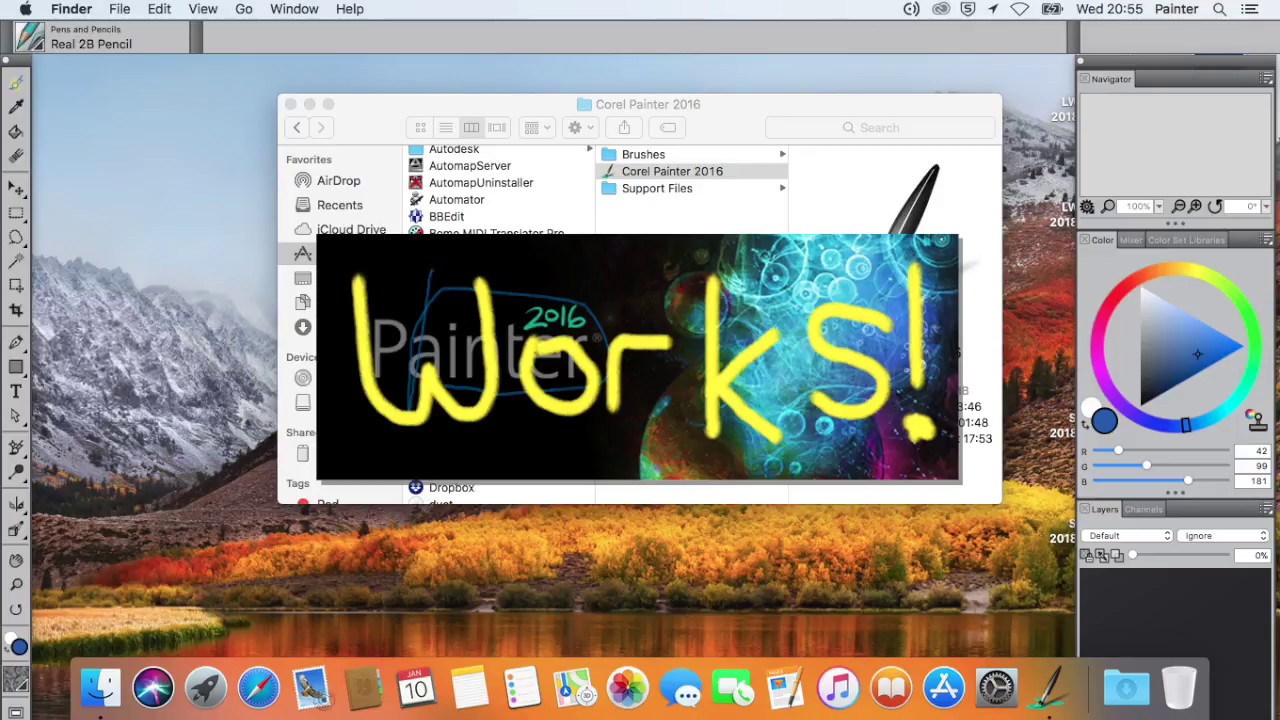Click the main blue color swatch
Image resolution: width=1280 pixels, height=720 pixels.
coord(1104,421)
